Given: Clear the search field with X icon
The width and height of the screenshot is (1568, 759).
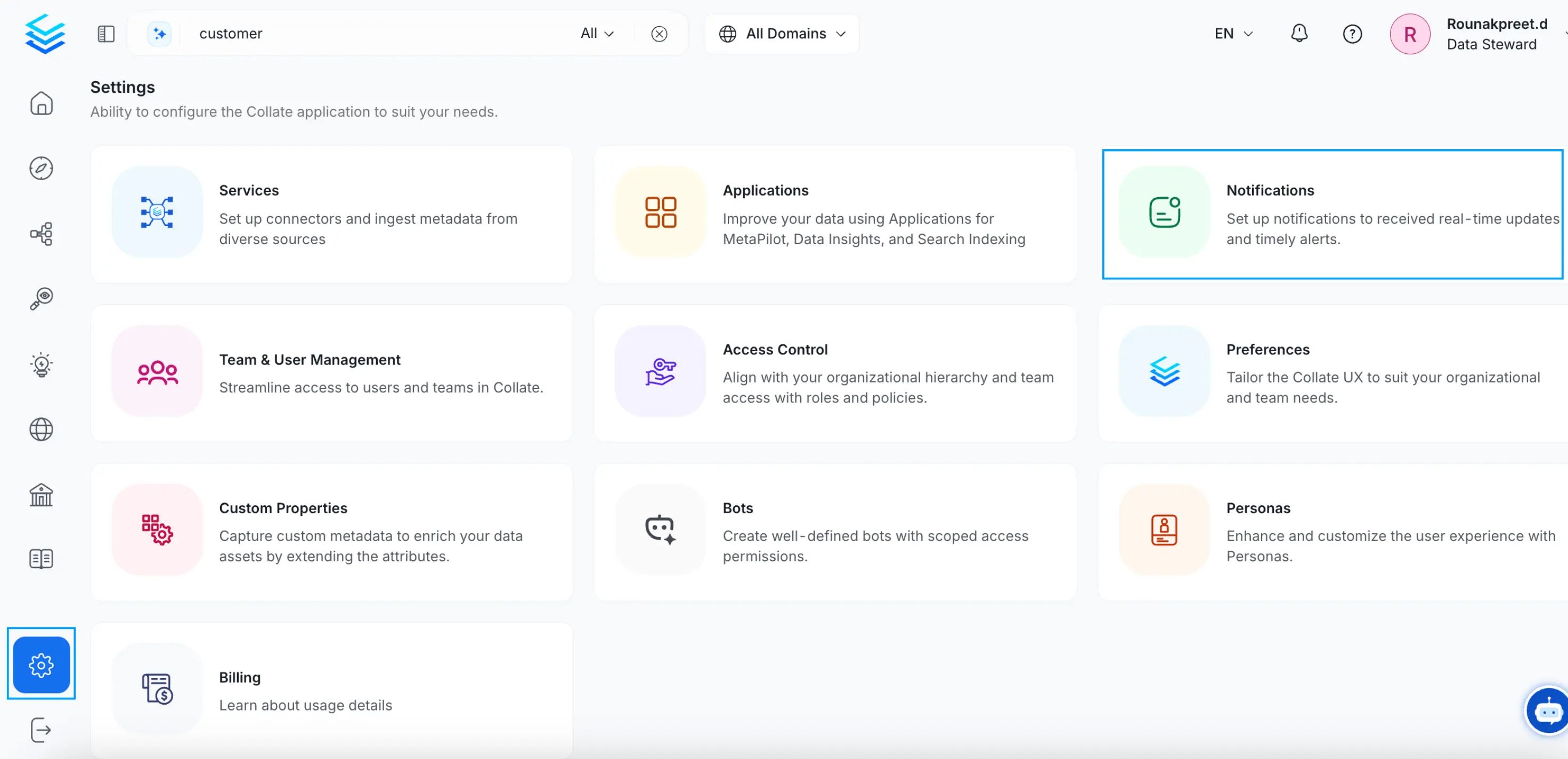Looking at the screenshot, I should click(659, 34).
